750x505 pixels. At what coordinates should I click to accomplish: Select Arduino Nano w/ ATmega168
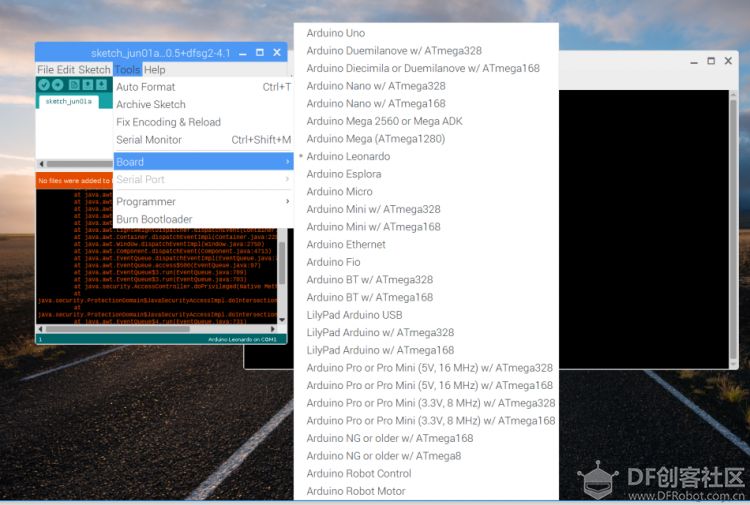click(x=426, y=103)
